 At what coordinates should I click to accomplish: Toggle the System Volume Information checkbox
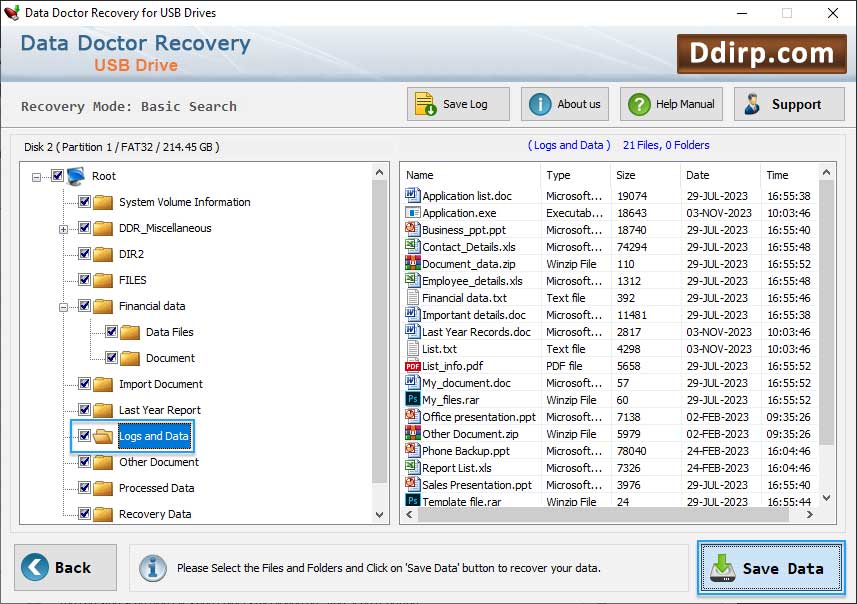point(84,201)
